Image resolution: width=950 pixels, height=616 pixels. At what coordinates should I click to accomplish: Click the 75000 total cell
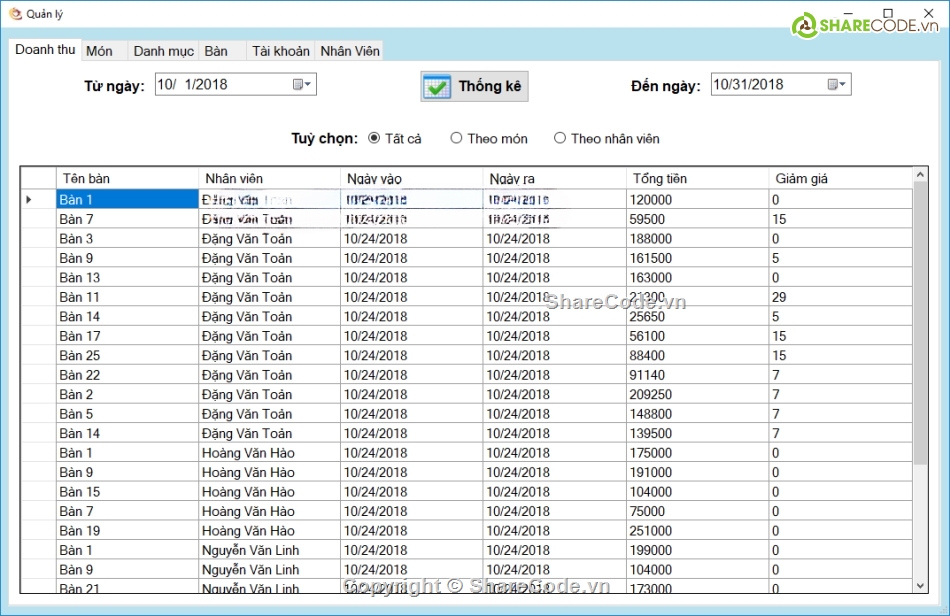(697, 511)
